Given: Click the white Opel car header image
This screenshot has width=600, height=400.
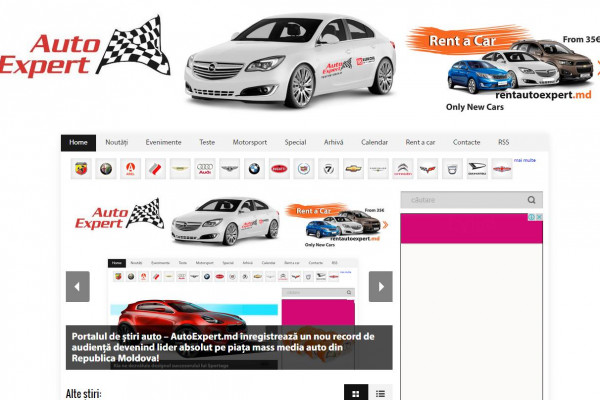Looking at the screenshot, I should point(290,61).
